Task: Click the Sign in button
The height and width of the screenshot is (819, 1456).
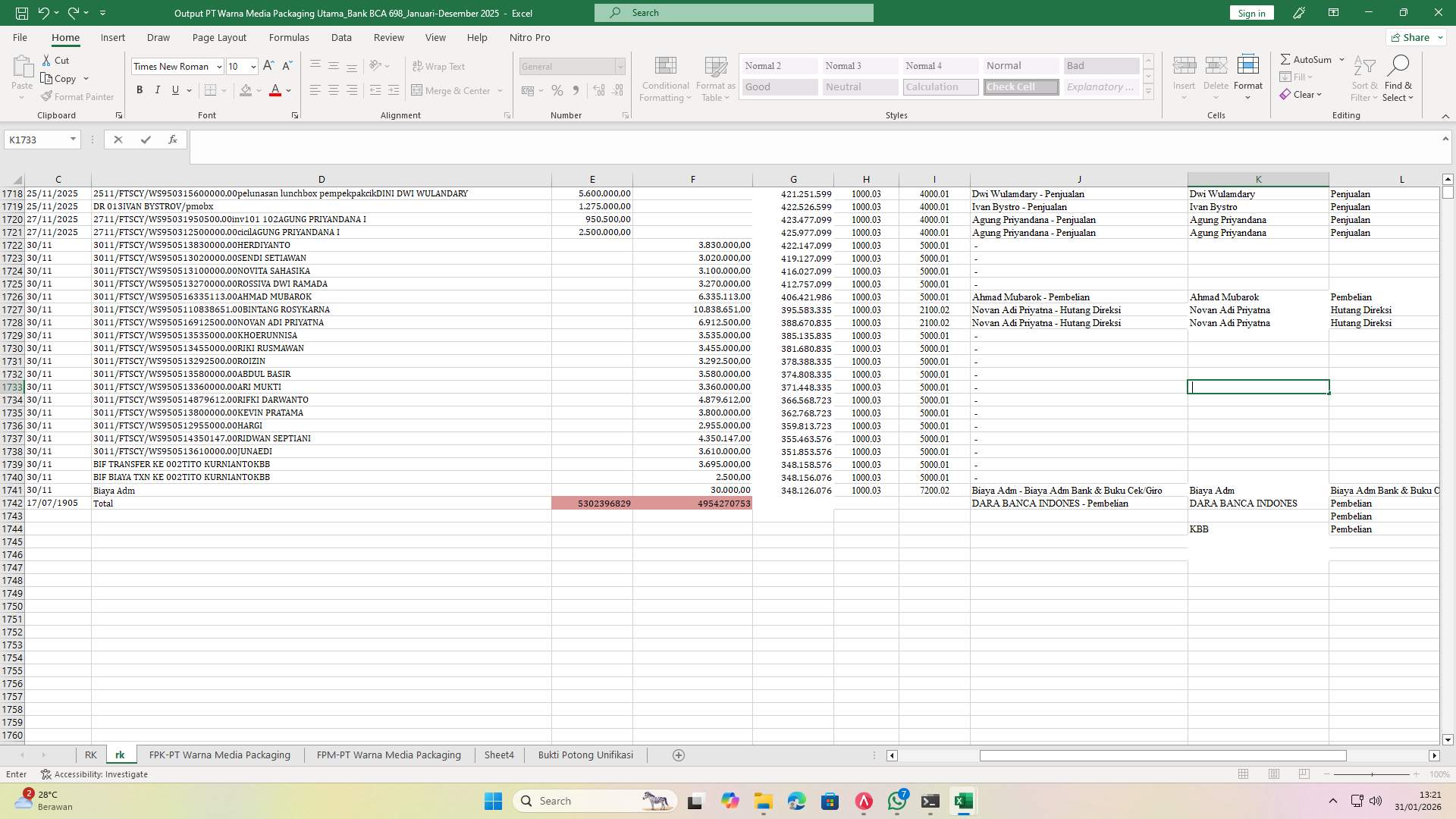Action: 1250,13
